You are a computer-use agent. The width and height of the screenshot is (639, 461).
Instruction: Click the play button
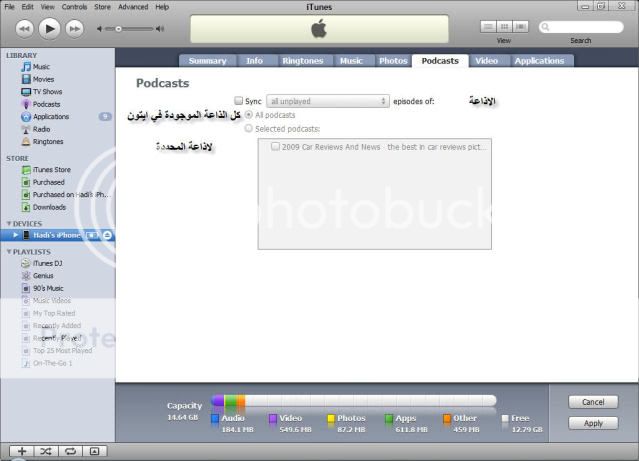tap(49, 29)
